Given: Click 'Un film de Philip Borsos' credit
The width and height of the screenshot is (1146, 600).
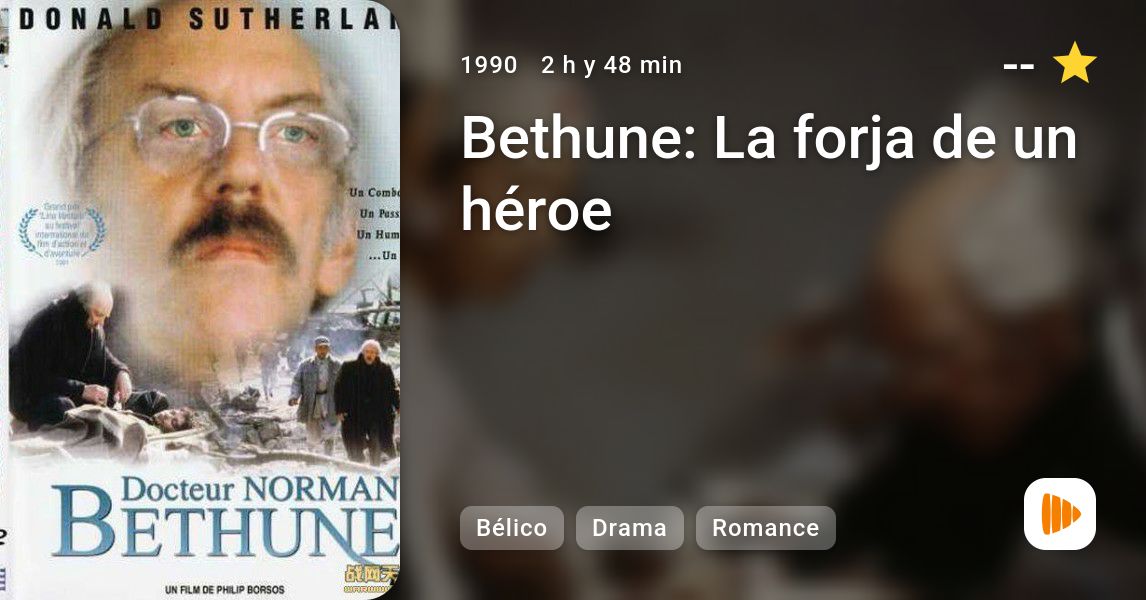Looking at the screenshot, I should click(225, 589).
